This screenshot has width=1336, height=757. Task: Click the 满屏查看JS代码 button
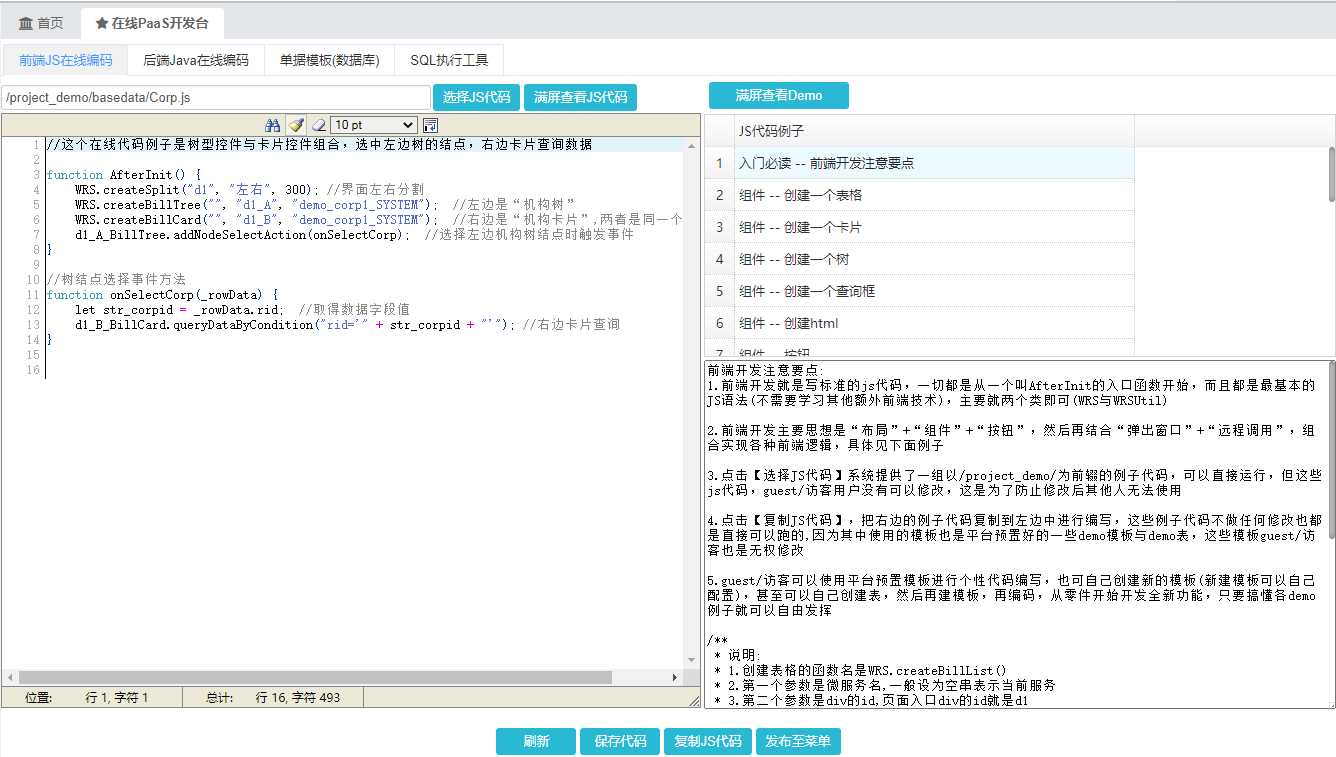[580, 97]
